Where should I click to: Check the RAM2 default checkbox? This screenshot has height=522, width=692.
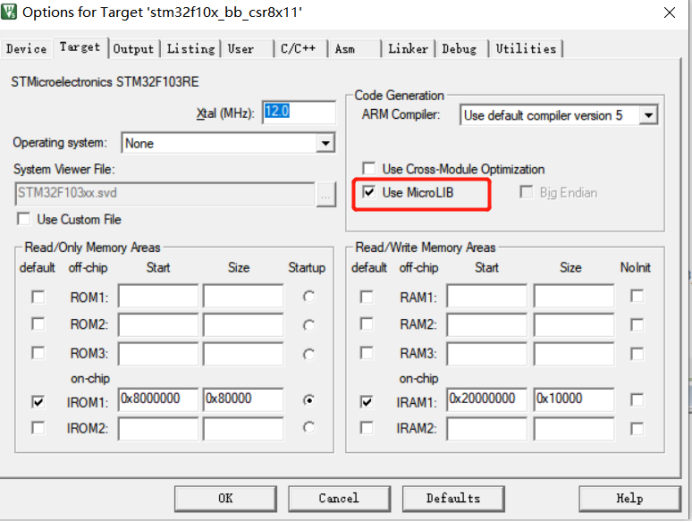pos(366,324)
